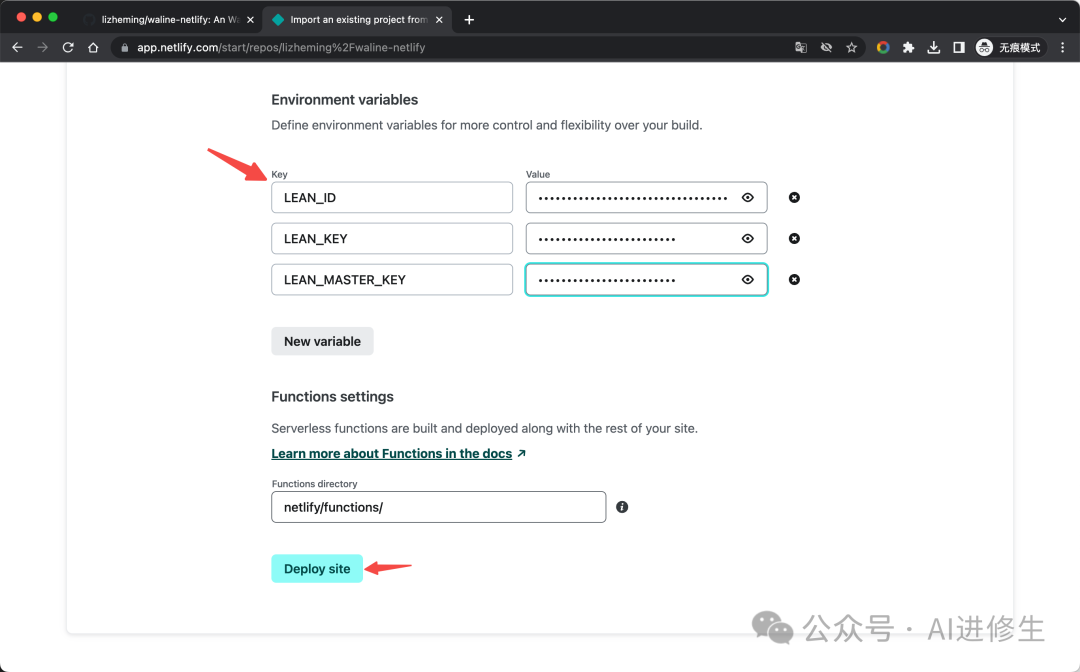Click the Deploy site button
The image size is (1080, 672).
click(x=317, y=569)
